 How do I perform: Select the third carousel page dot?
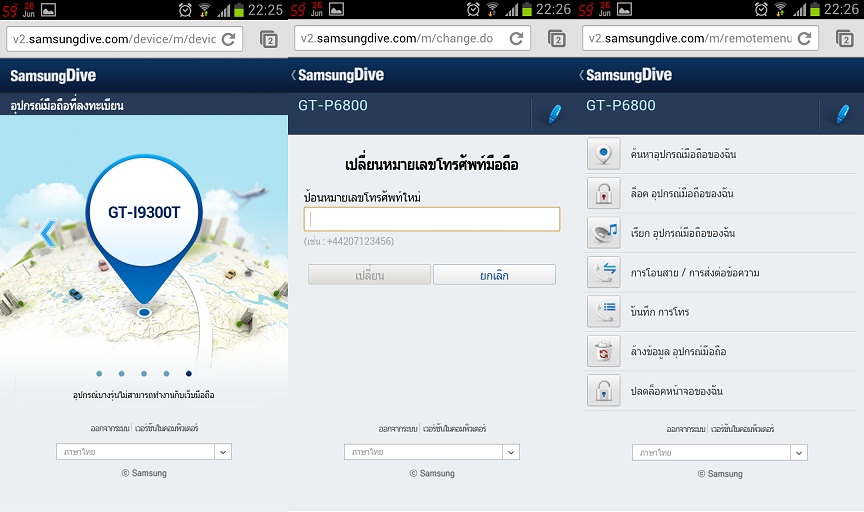[144, 374]
